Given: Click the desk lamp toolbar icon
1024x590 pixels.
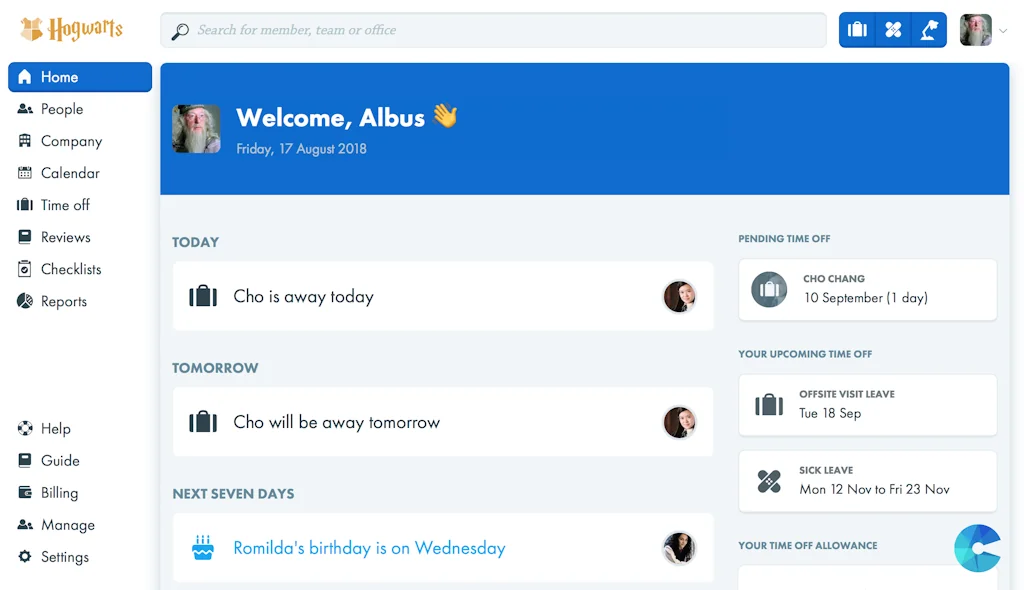Looking at the screenshot, I should (929, 30).
